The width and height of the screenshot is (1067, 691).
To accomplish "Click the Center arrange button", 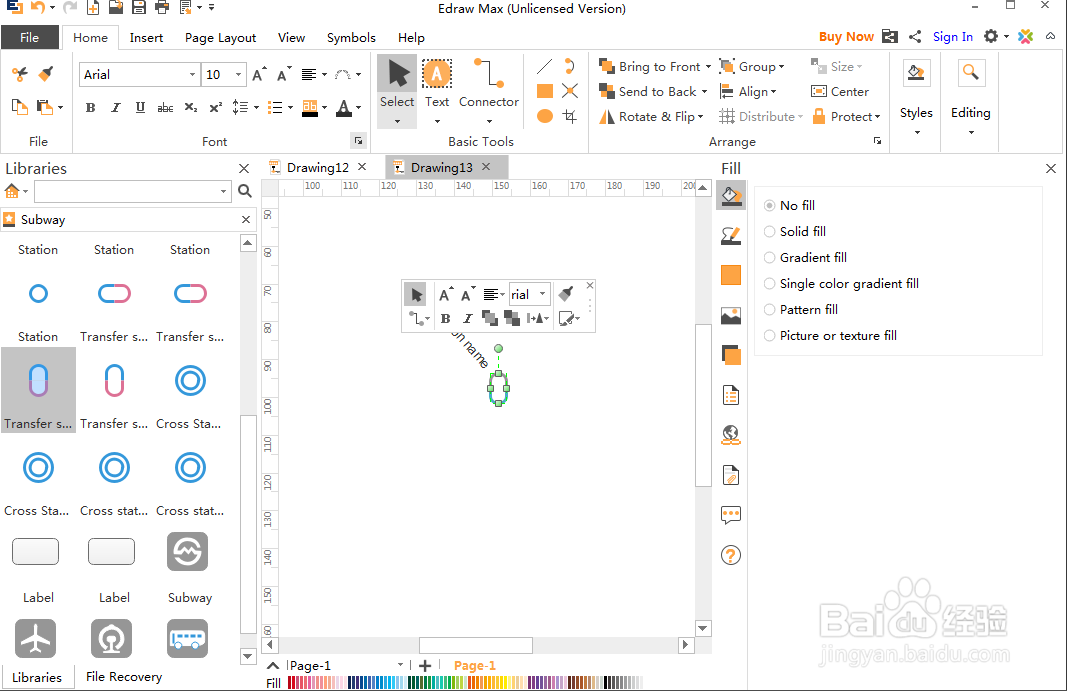I will point(840,92).
